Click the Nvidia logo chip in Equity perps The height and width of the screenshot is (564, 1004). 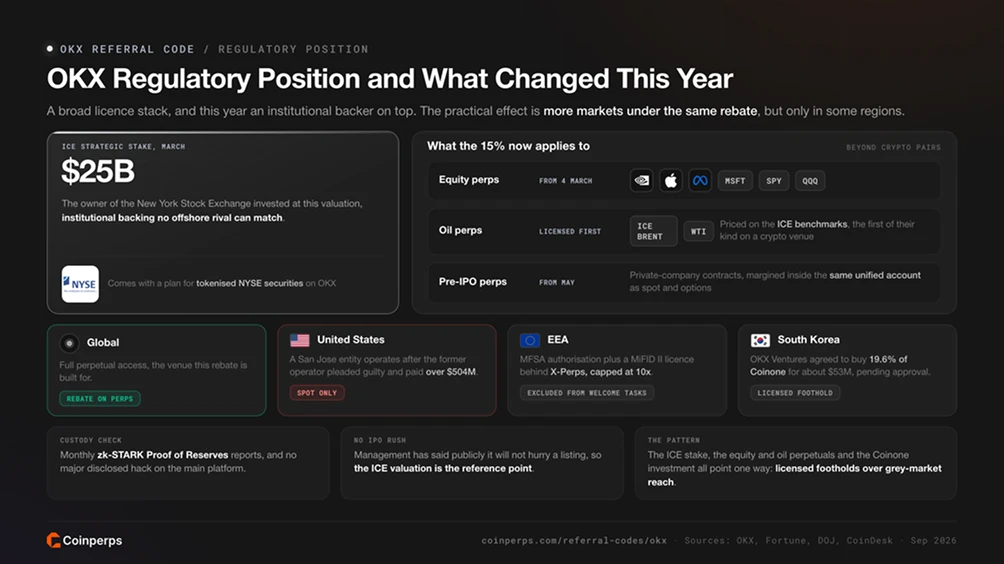tap(642, 181)
